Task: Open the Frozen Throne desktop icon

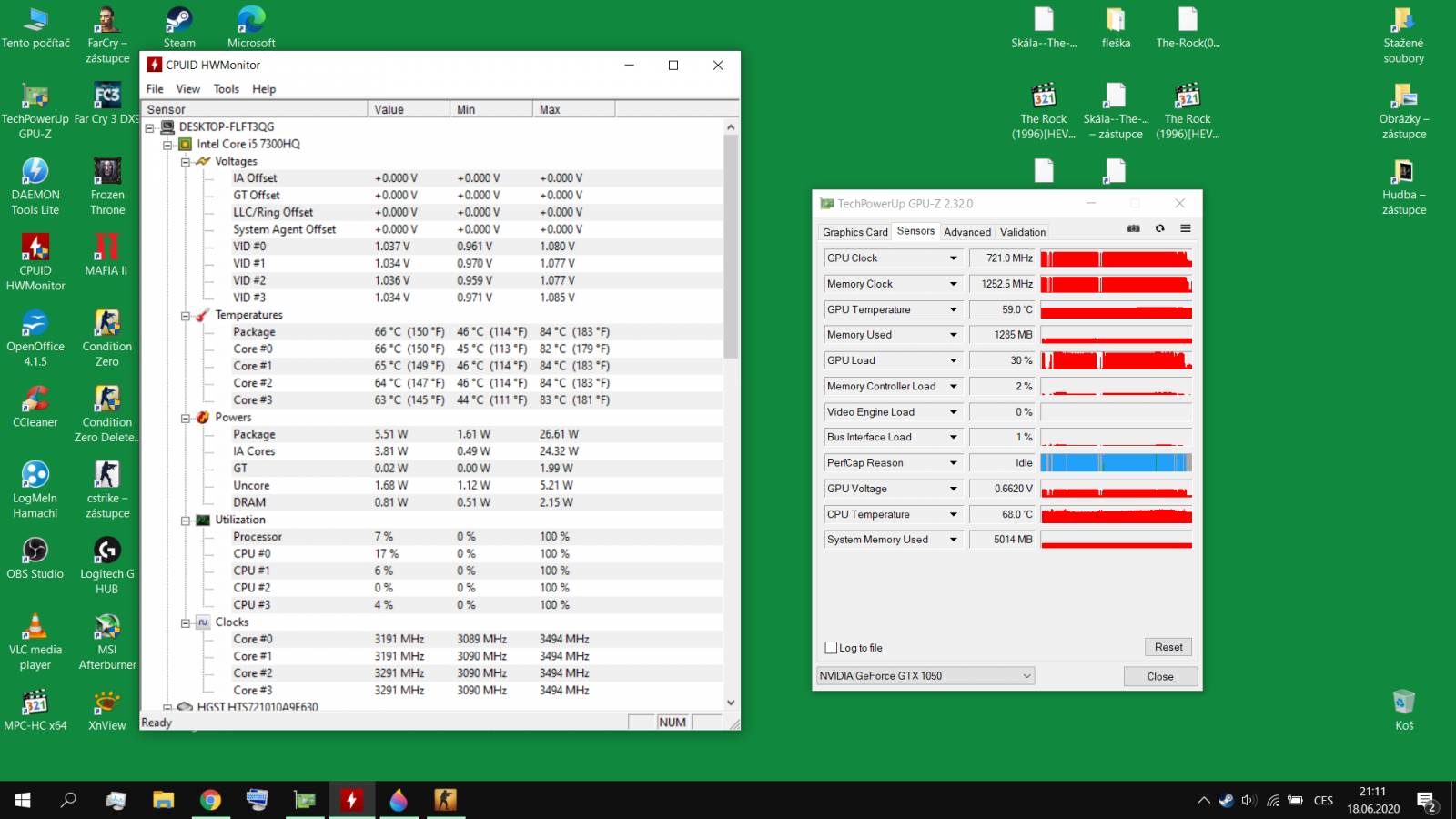Action: [x=107, y=187]
